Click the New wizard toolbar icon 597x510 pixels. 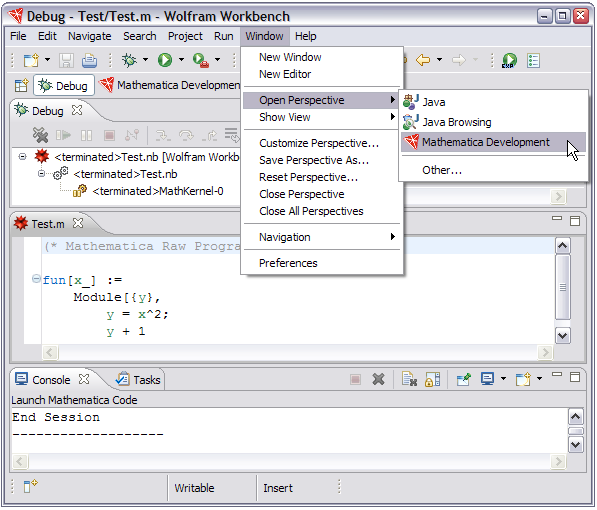tap(31, 60)
